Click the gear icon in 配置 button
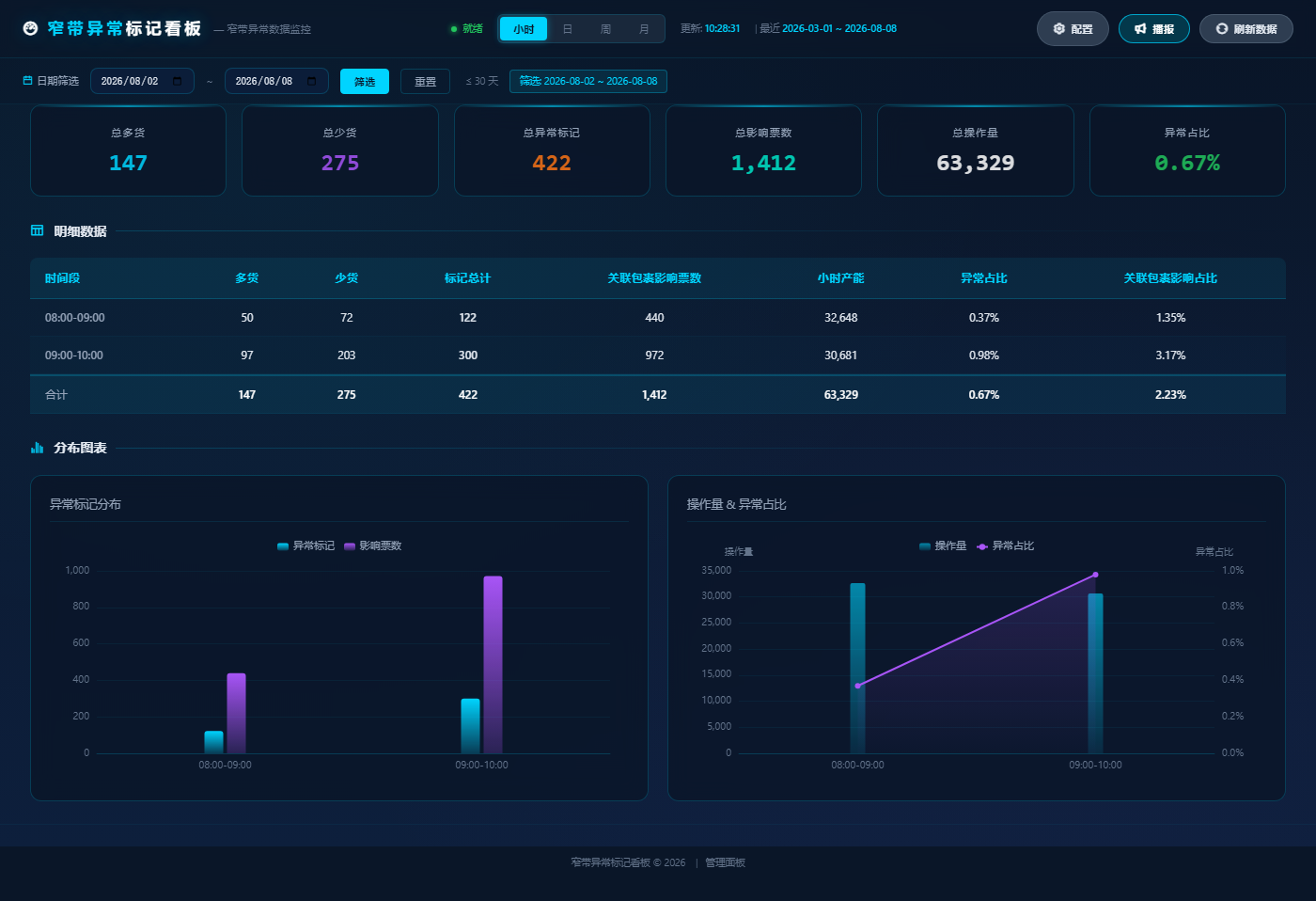1316x901 pixels. 1059,29
